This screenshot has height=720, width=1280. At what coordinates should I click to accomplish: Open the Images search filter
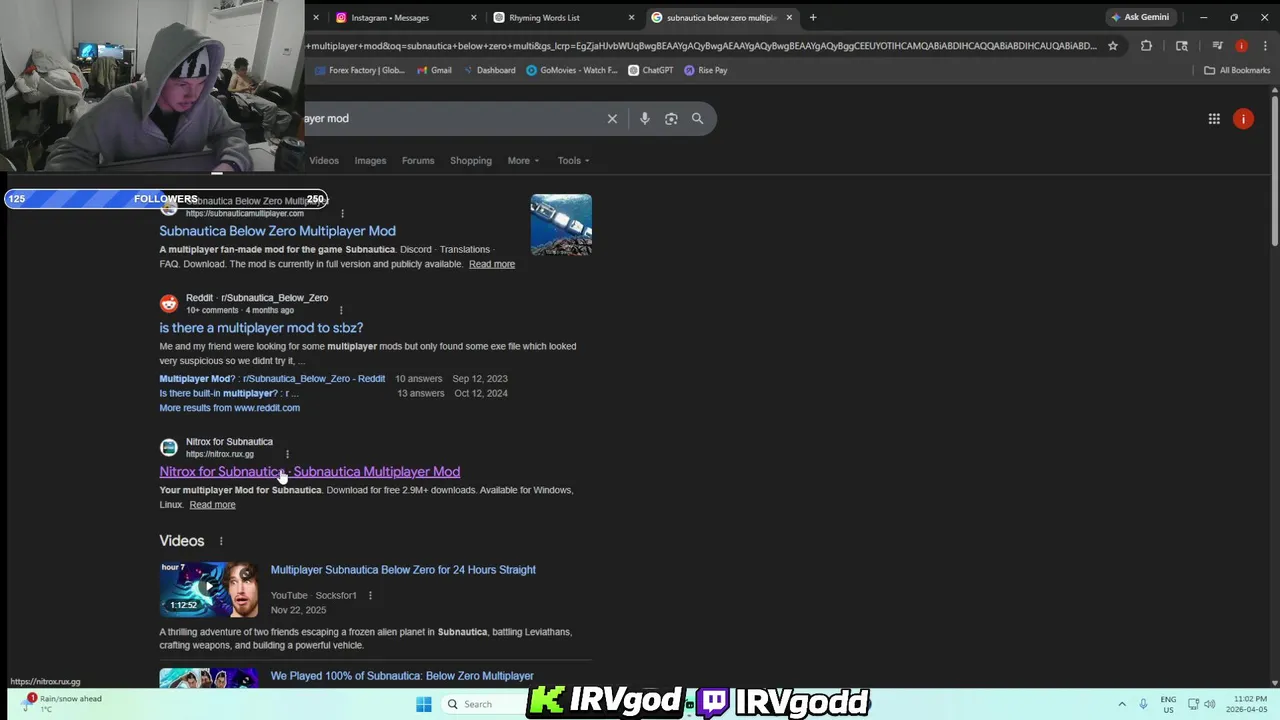pos(370,160)
